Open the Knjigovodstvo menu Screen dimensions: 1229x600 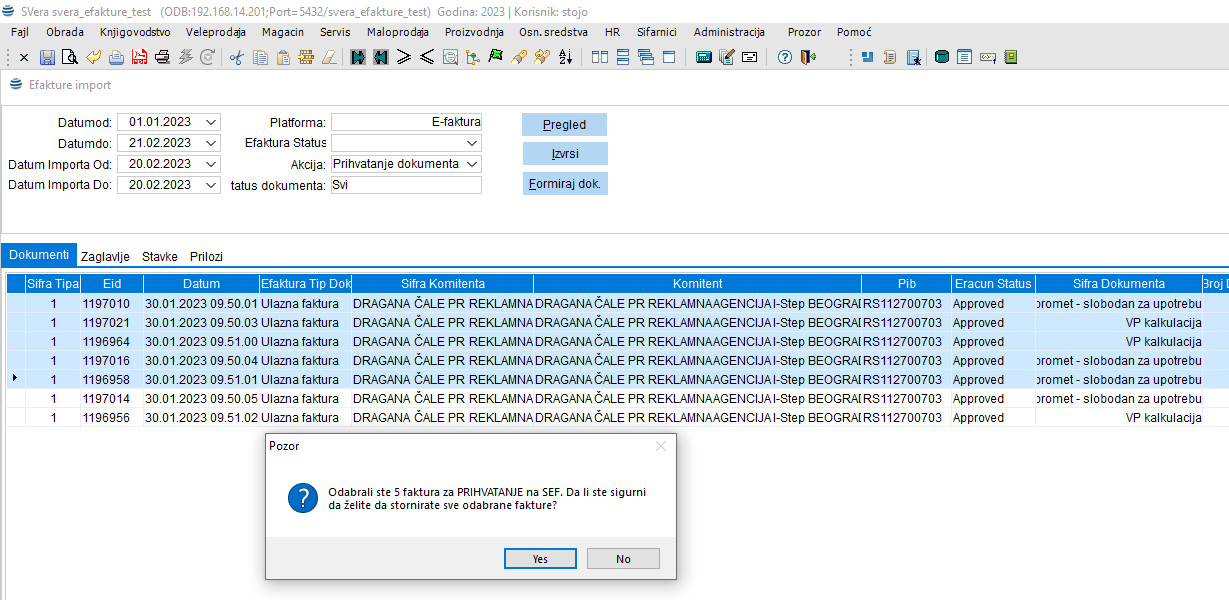pyautogui.click(x=135, y=32)
